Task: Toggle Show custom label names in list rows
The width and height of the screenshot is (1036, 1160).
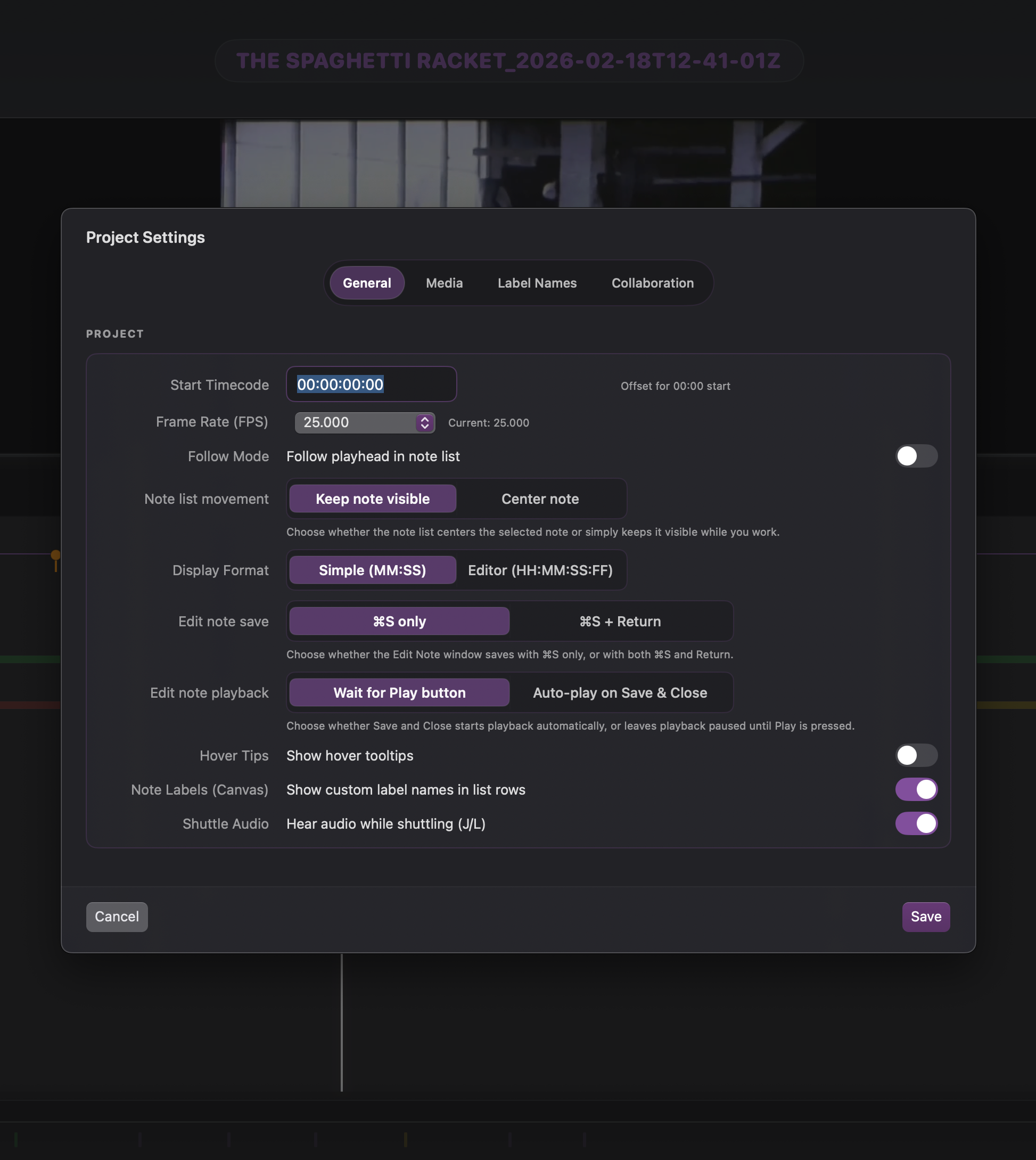Action: pos(916,790)
